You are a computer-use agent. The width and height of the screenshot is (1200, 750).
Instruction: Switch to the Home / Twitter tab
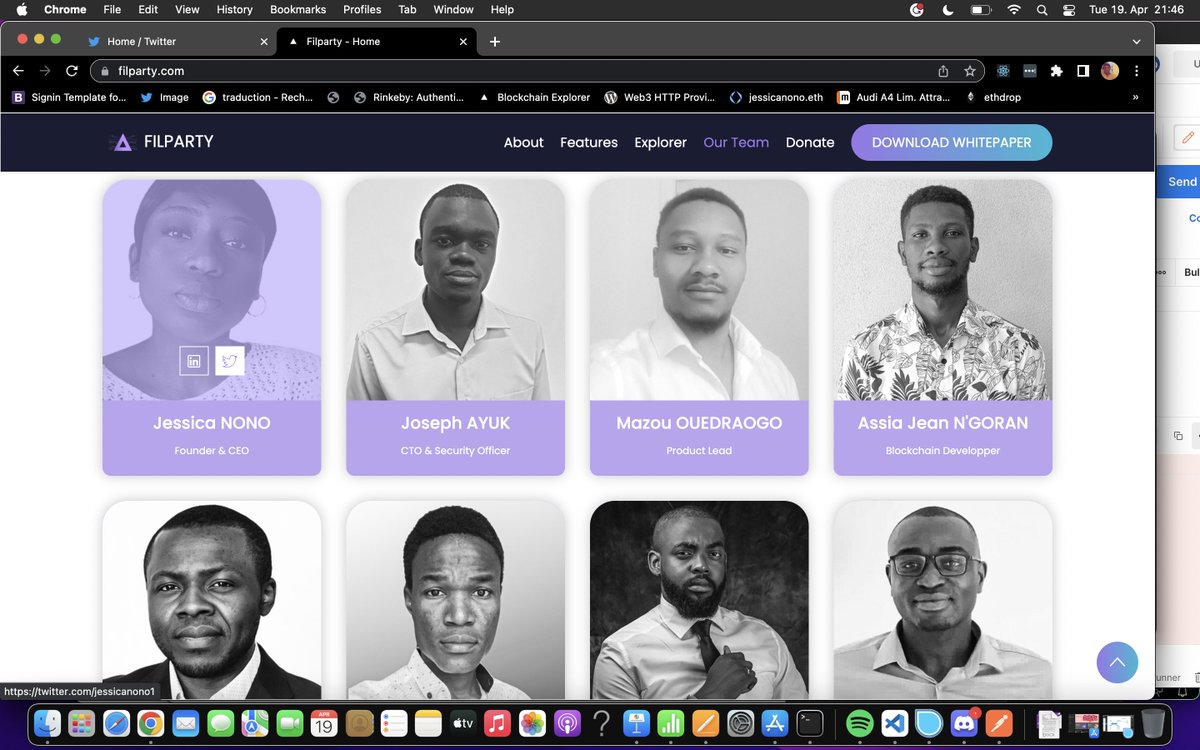coord(177,42)
